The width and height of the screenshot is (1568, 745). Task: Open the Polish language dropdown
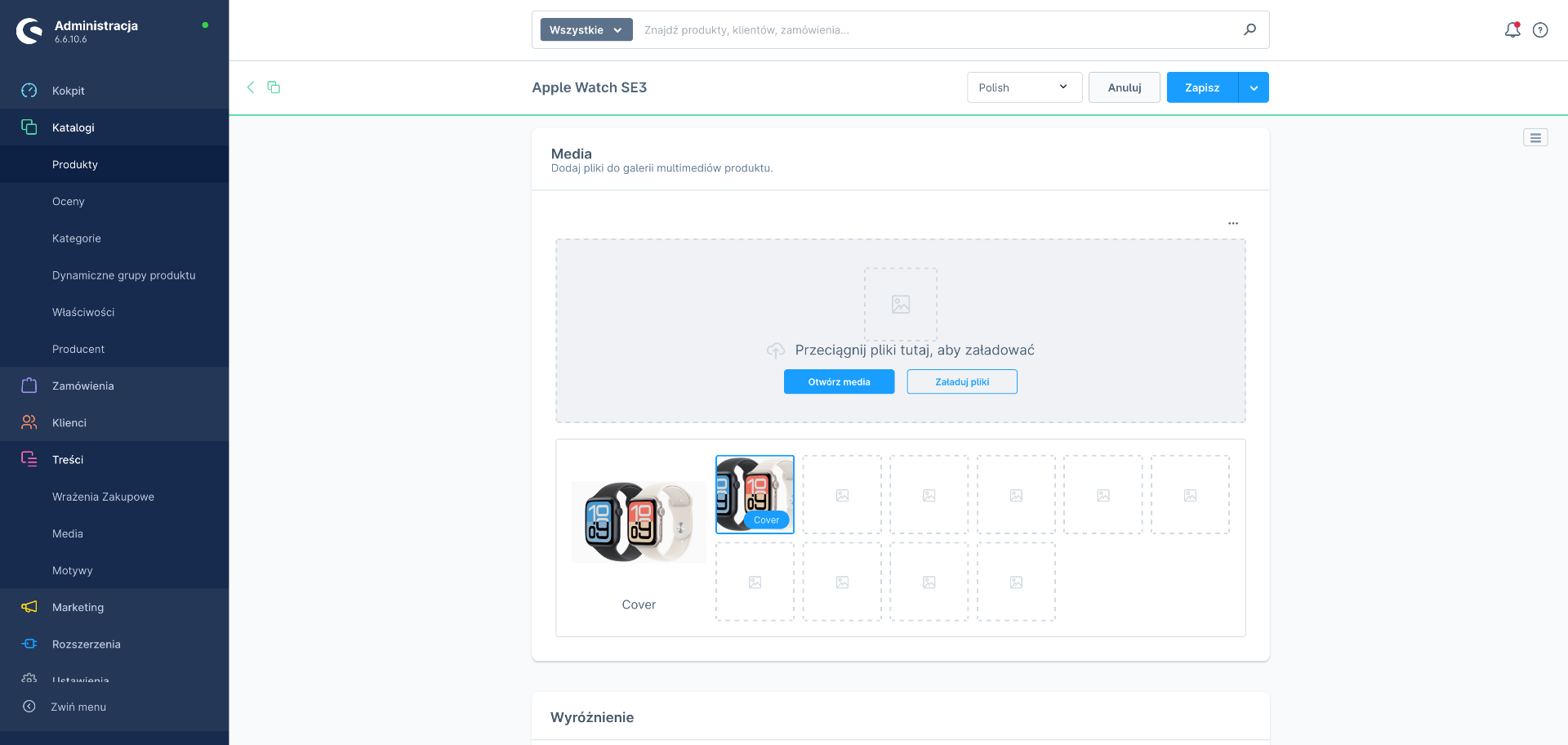(x=1024, y=87)
